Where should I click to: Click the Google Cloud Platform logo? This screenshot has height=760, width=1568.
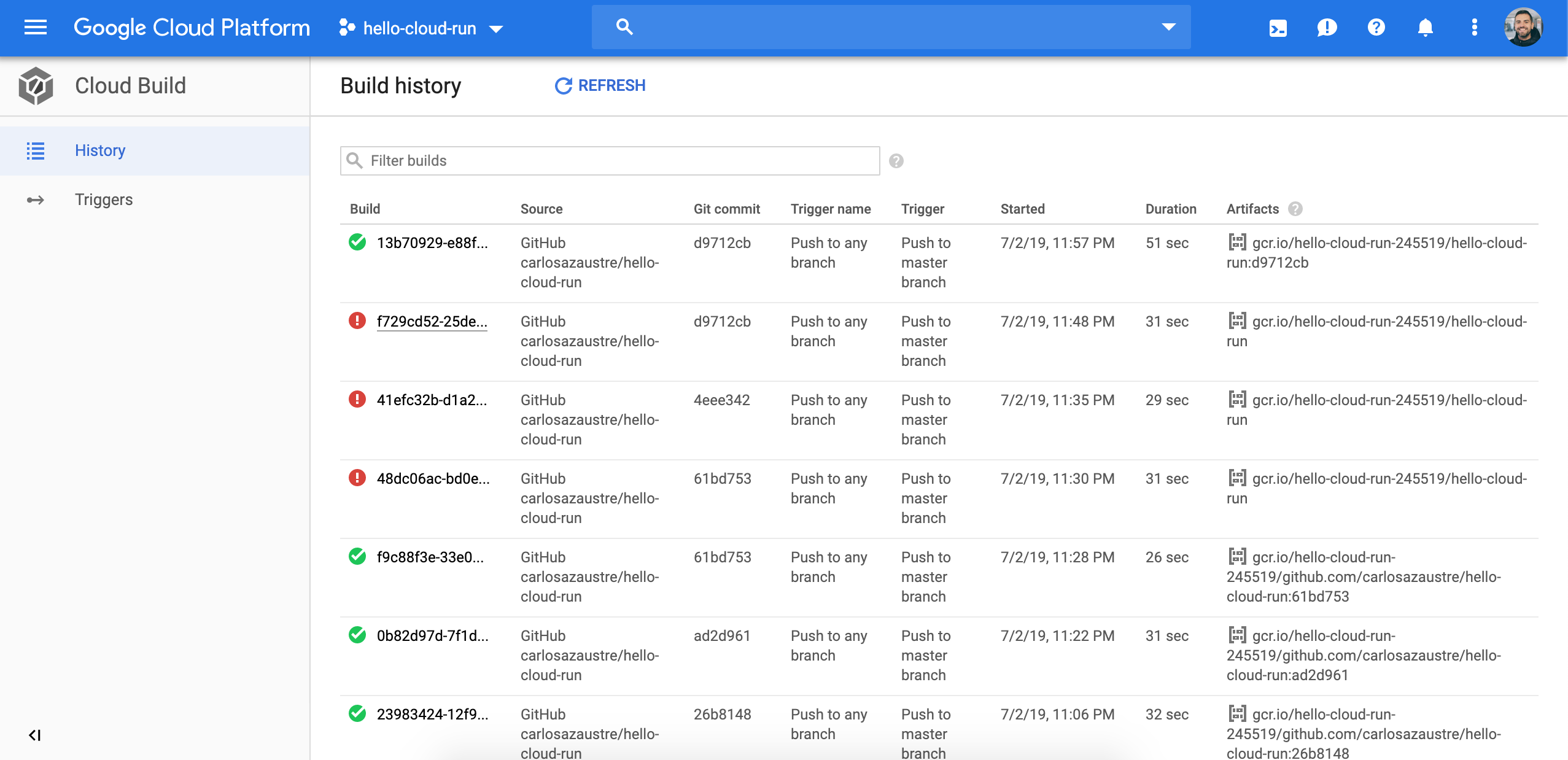click(192, 28)
